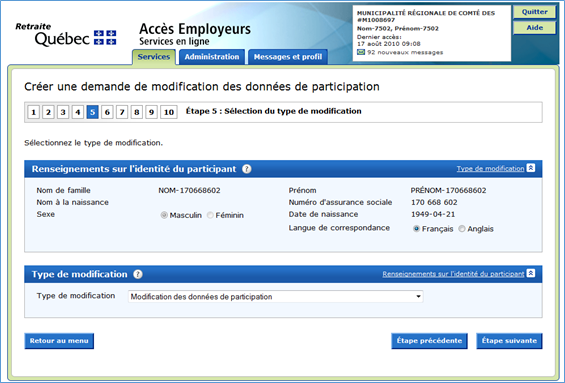Click the birth date 1949-04-21
565x383 pixels.
(433, 214)
